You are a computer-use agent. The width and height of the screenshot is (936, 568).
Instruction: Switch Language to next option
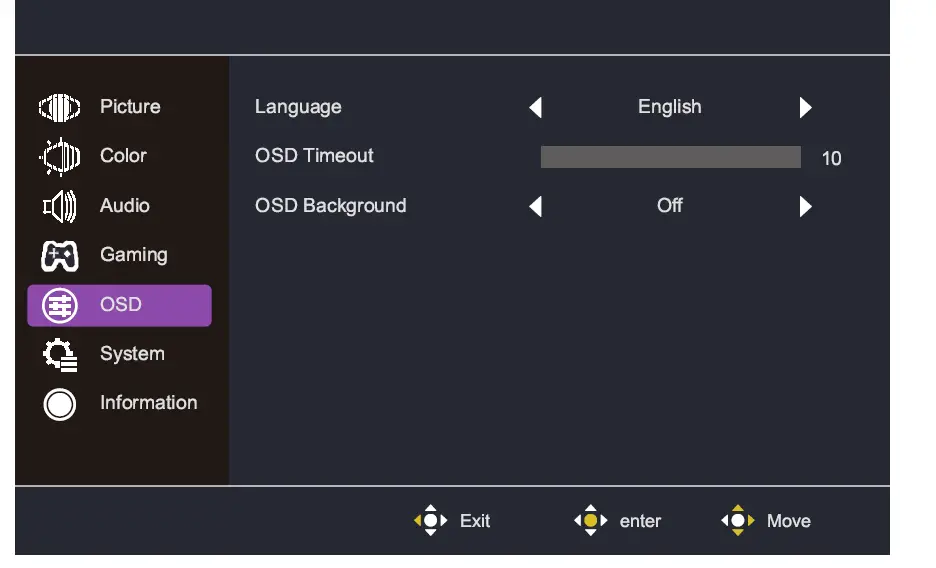click(x=806, y=107)
